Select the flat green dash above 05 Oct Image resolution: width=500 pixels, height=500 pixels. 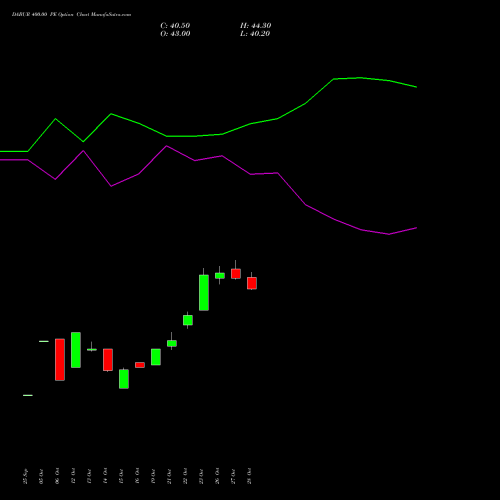(x=44, y=341)
